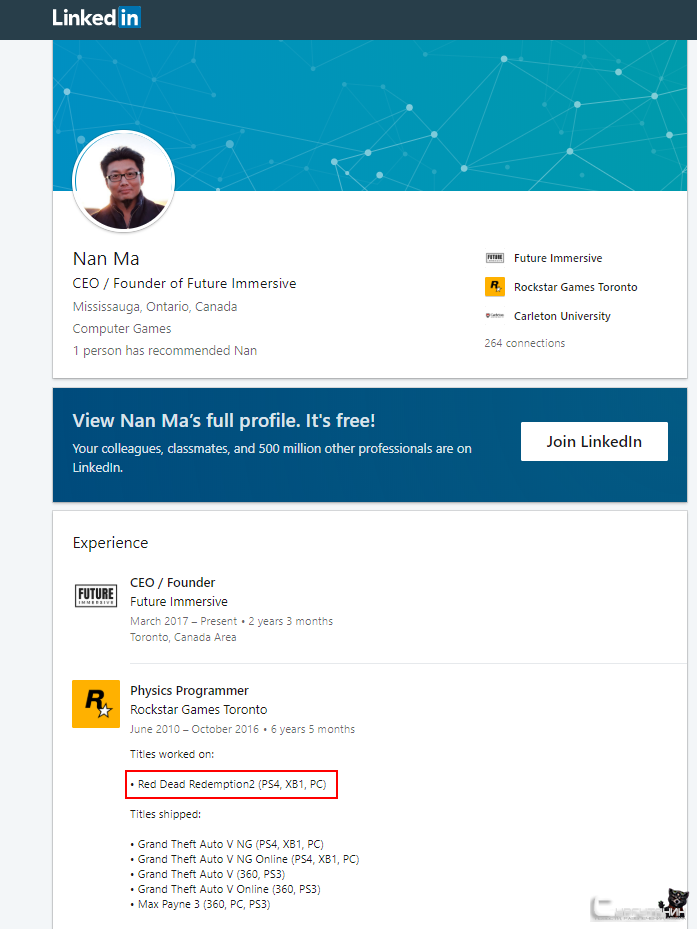Screen dimensions: 697x929
Task: Click the Join LinkedIn button
Action: pyautogui.click(x=594, y=441)
